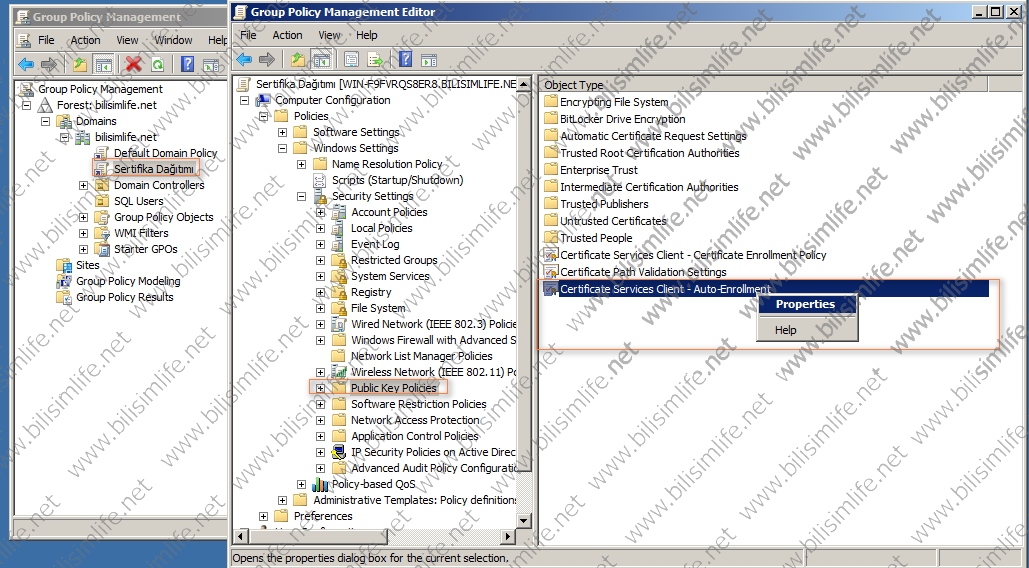Click the Up one level icon in Editor toolbar
This screenshot has height=568, width=1029.
[x=298, y=60]
